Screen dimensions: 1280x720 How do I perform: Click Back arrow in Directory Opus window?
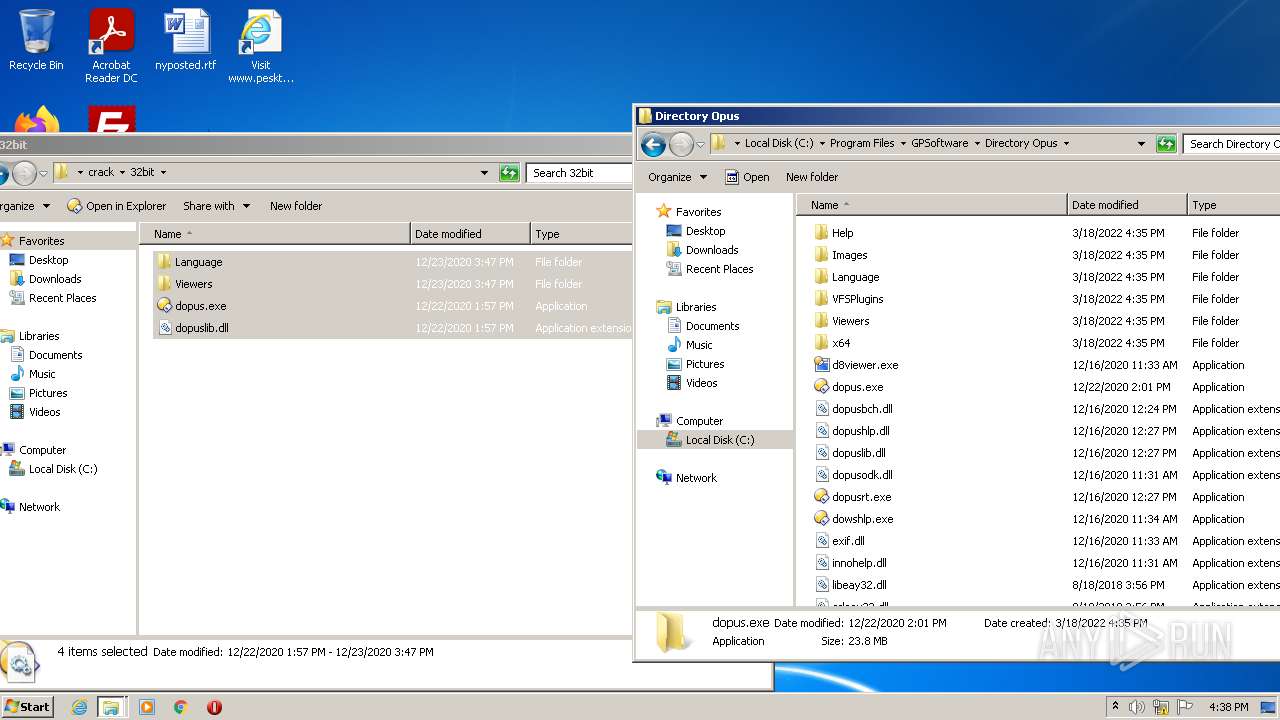(x=653, y=144)
